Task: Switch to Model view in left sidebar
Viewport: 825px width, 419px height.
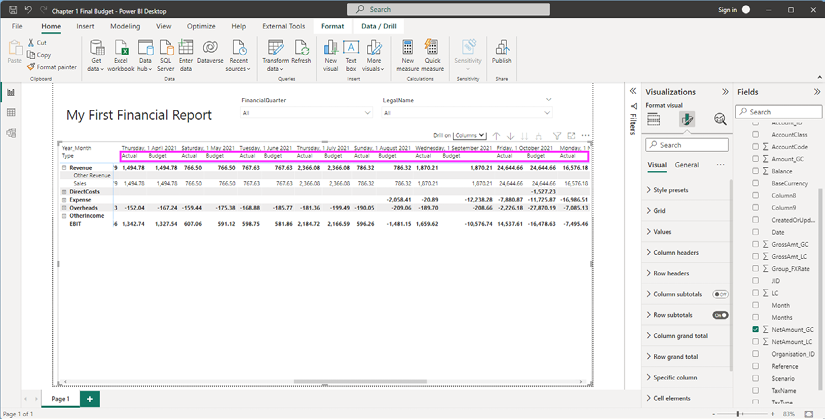Action: point(11,133)
